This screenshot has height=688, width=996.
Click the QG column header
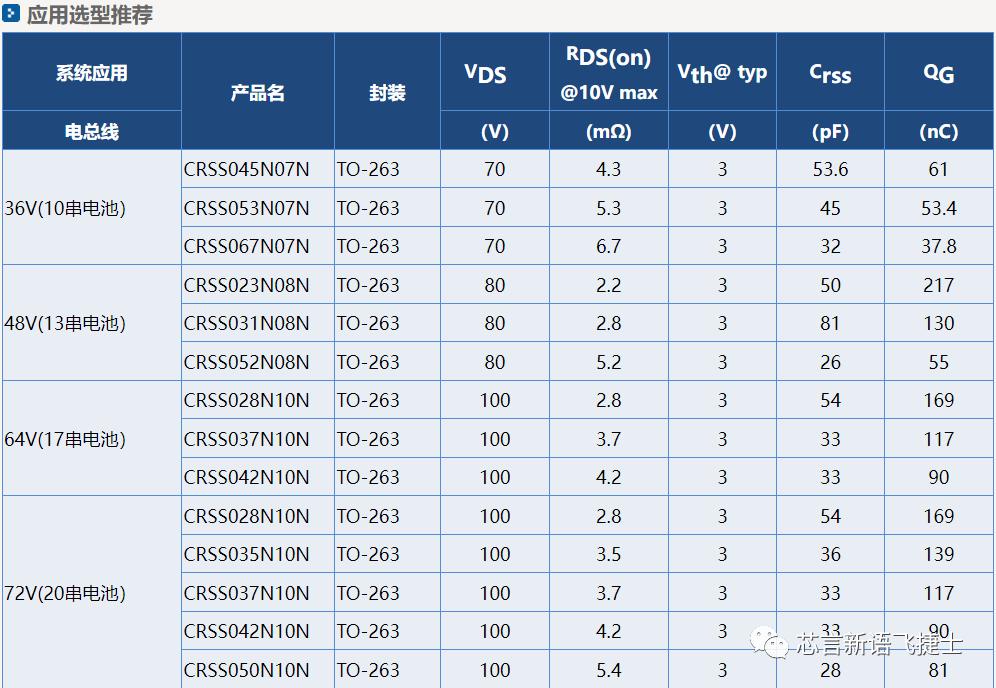coord(939,72)
